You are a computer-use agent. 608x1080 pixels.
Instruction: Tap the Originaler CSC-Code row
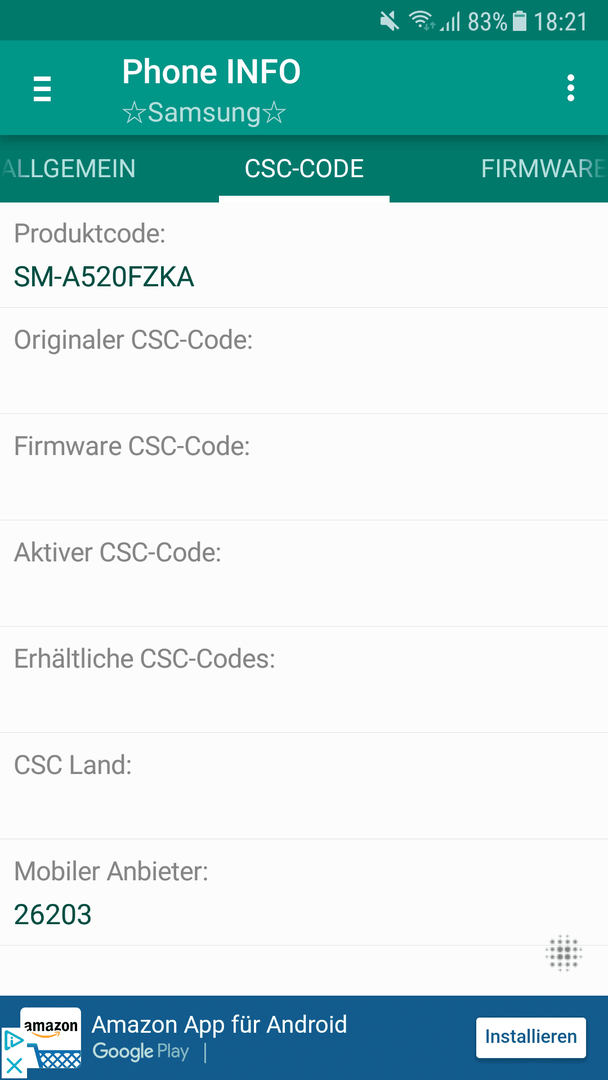304,361
